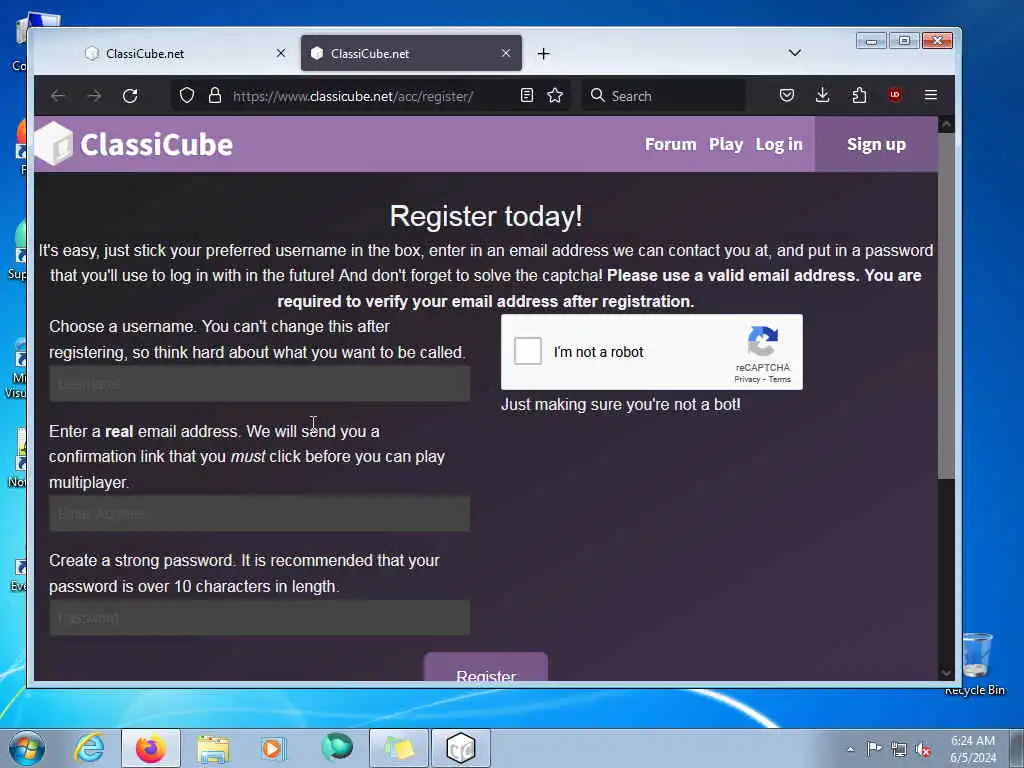
Task: Click the yellow sticky notes taskbar icon
Action: pyautogui.click(x=399, y=748)
